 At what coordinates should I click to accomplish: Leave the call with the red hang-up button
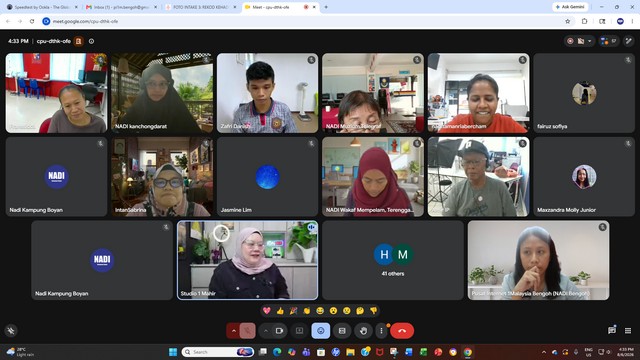(402, 331)
